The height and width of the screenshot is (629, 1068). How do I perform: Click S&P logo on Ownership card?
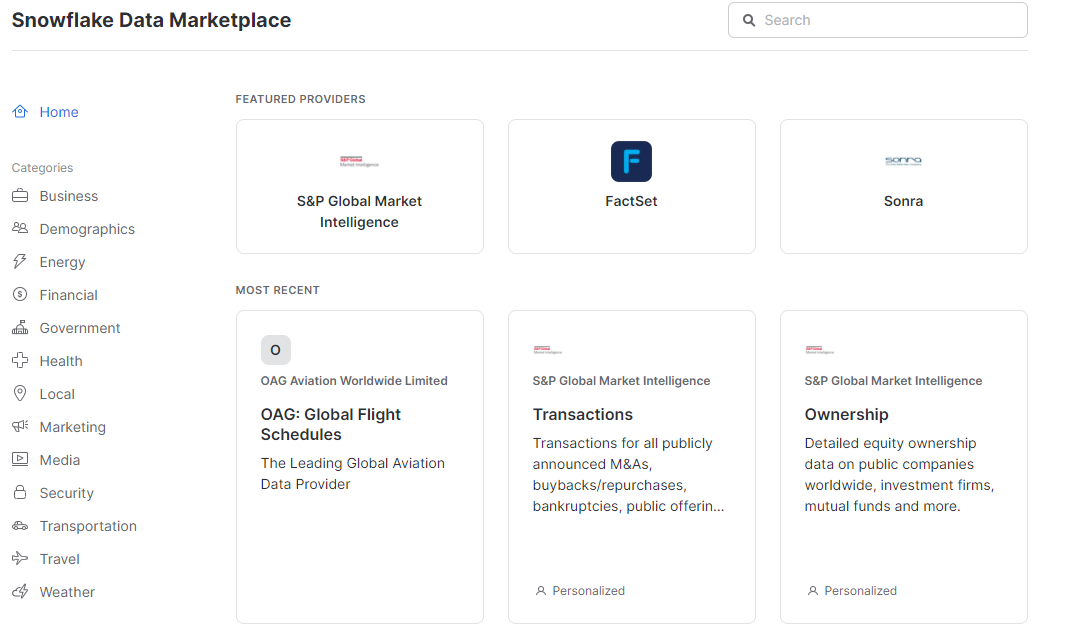click(x=819, y=350)
